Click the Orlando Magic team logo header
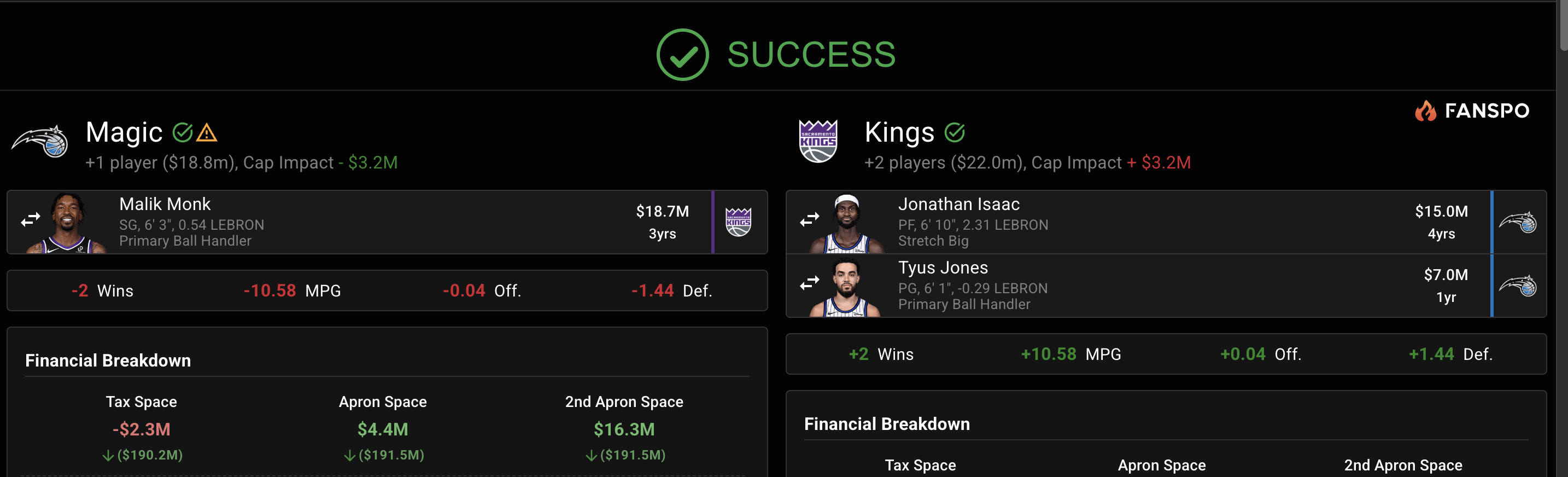This screenshot has height=477, width=1568. 40,143
